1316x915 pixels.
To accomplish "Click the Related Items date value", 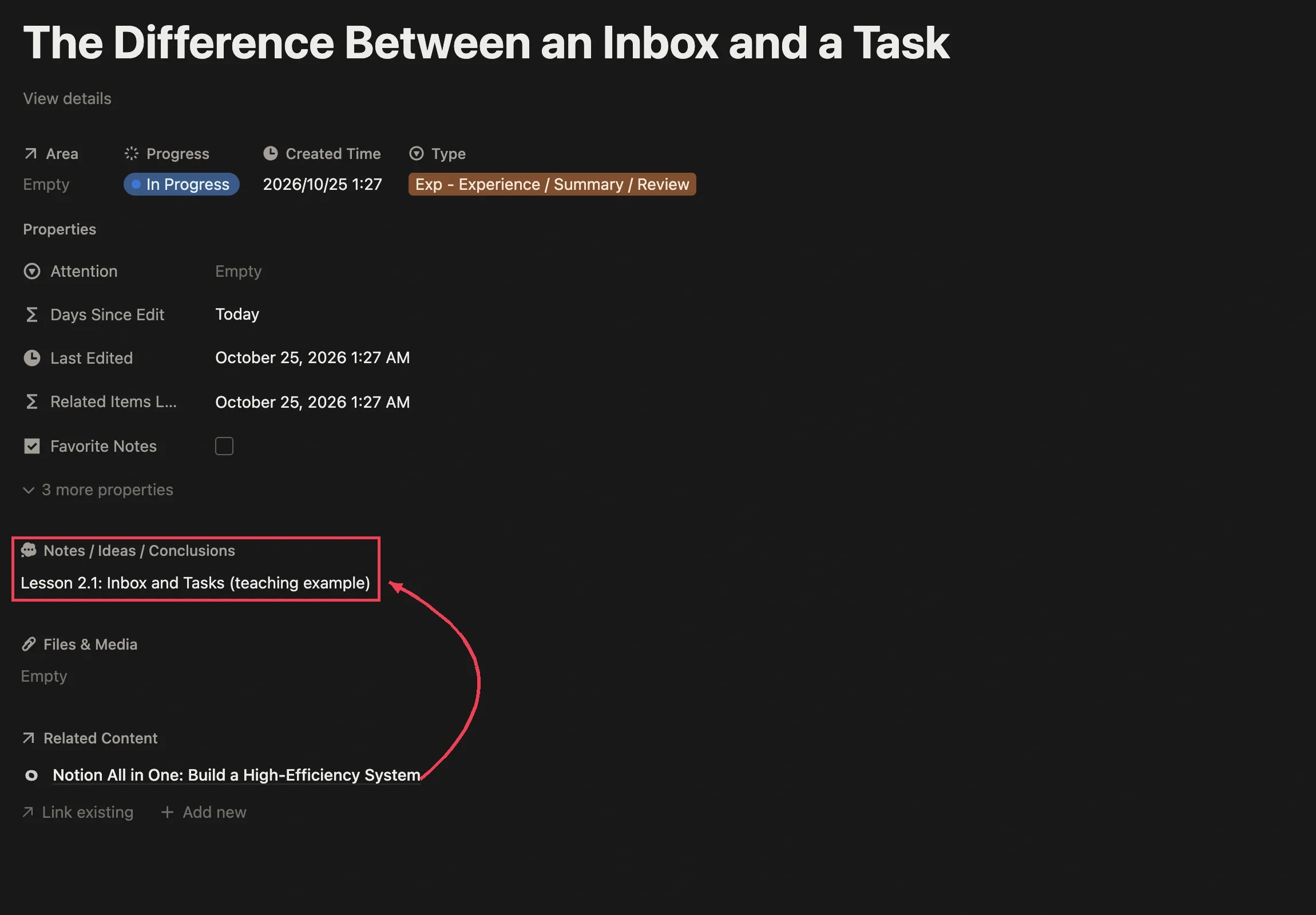I will pyautogui.click(x=312, y=401).
